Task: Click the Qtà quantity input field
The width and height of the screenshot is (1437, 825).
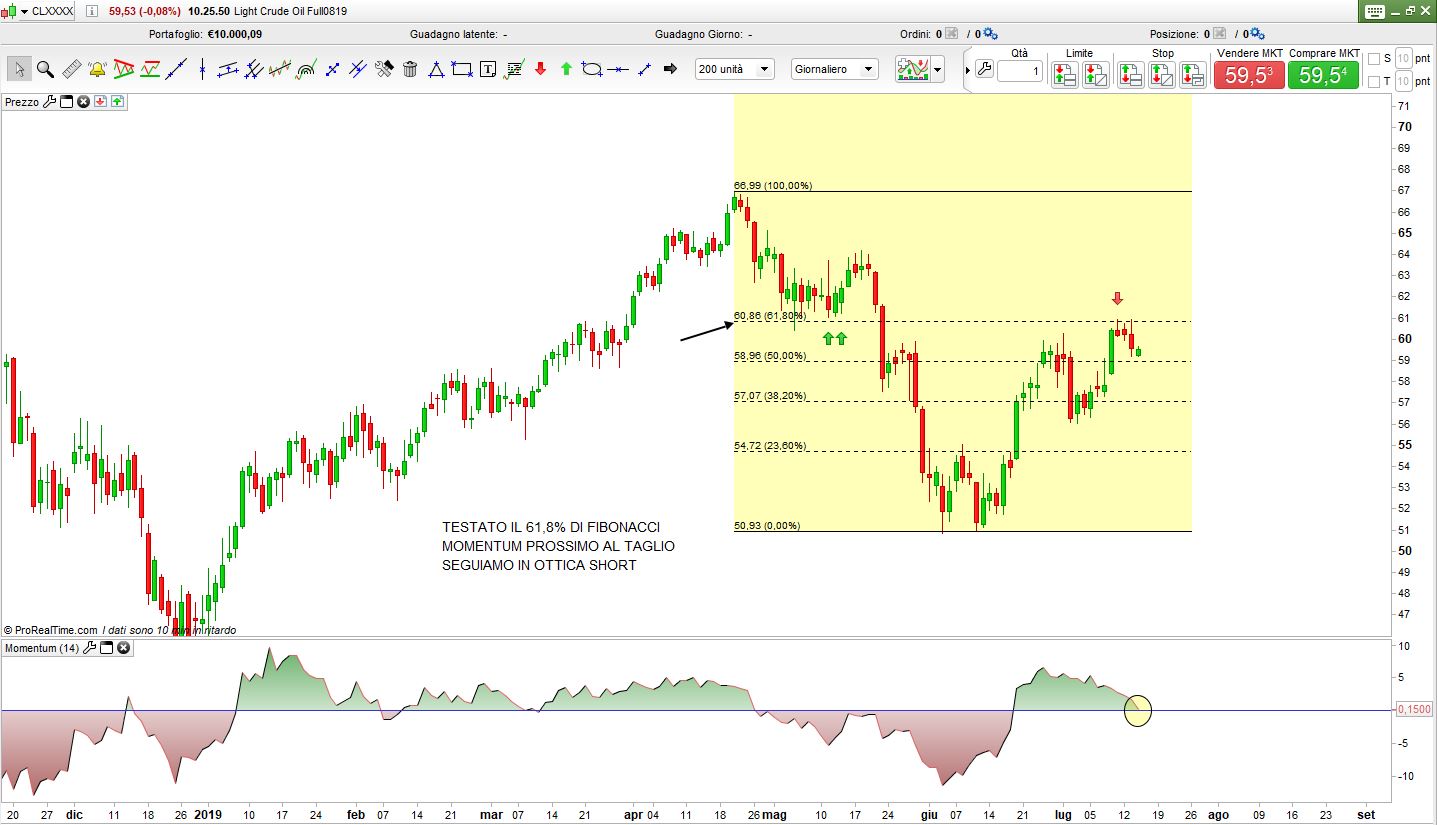Action: (x=1019, y=71)
